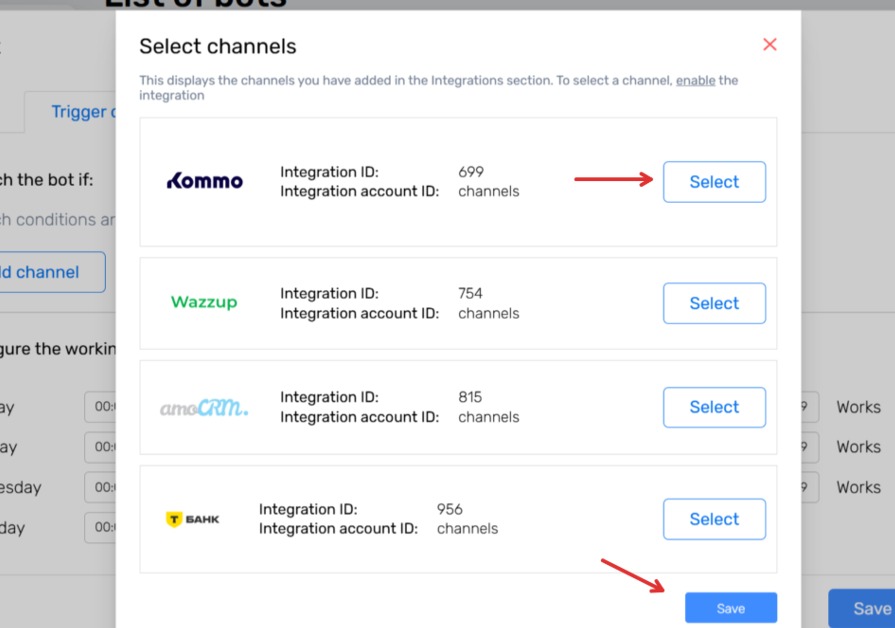Select the T-Bank integration channel
Screen dimensions: 895x628
[714, 519]
